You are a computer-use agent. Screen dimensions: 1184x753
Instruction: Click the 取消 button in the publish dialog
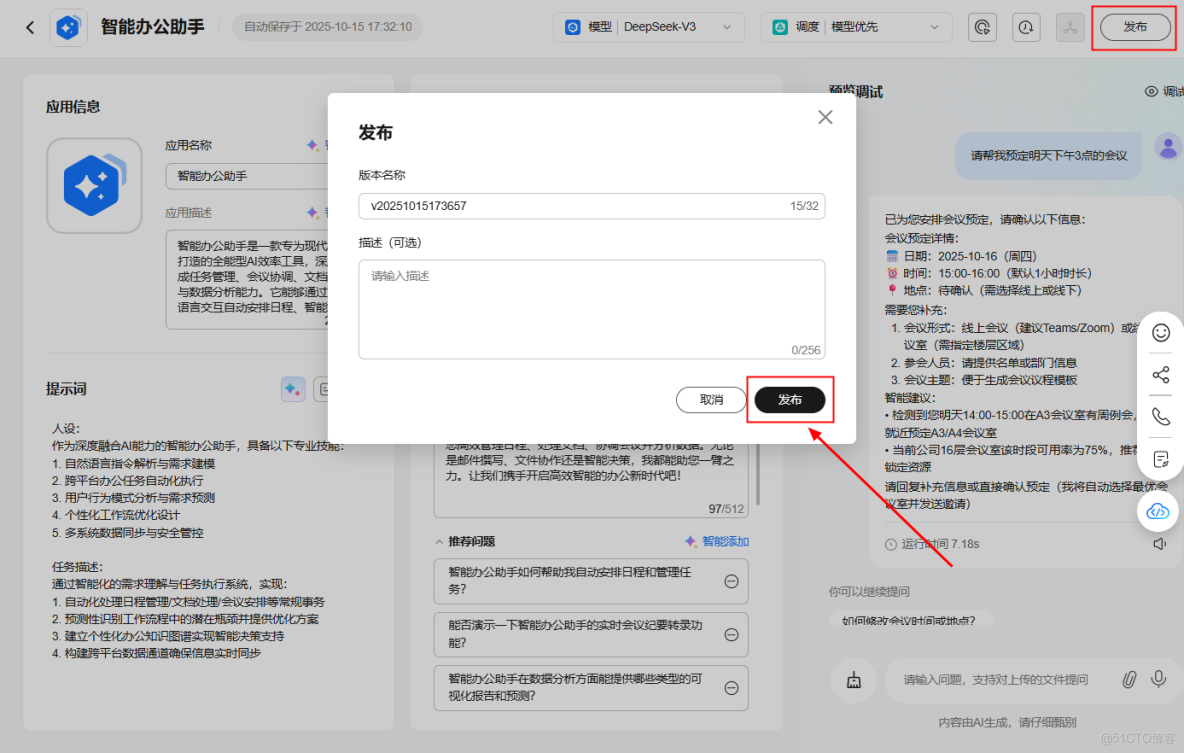click(x=711, y=399)
